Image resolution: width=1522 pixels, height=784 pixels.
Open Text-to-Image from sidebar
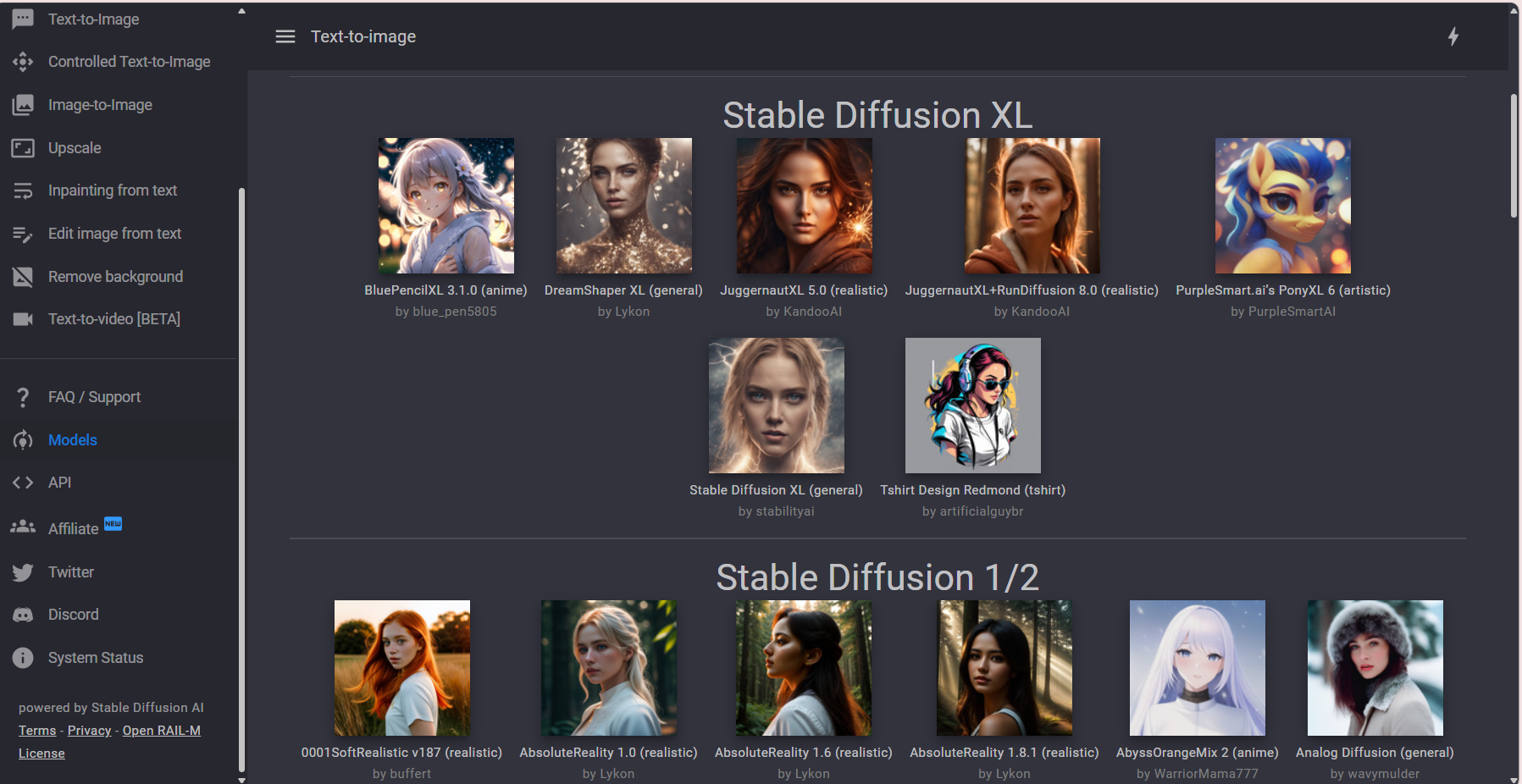[x=94, y=19]
